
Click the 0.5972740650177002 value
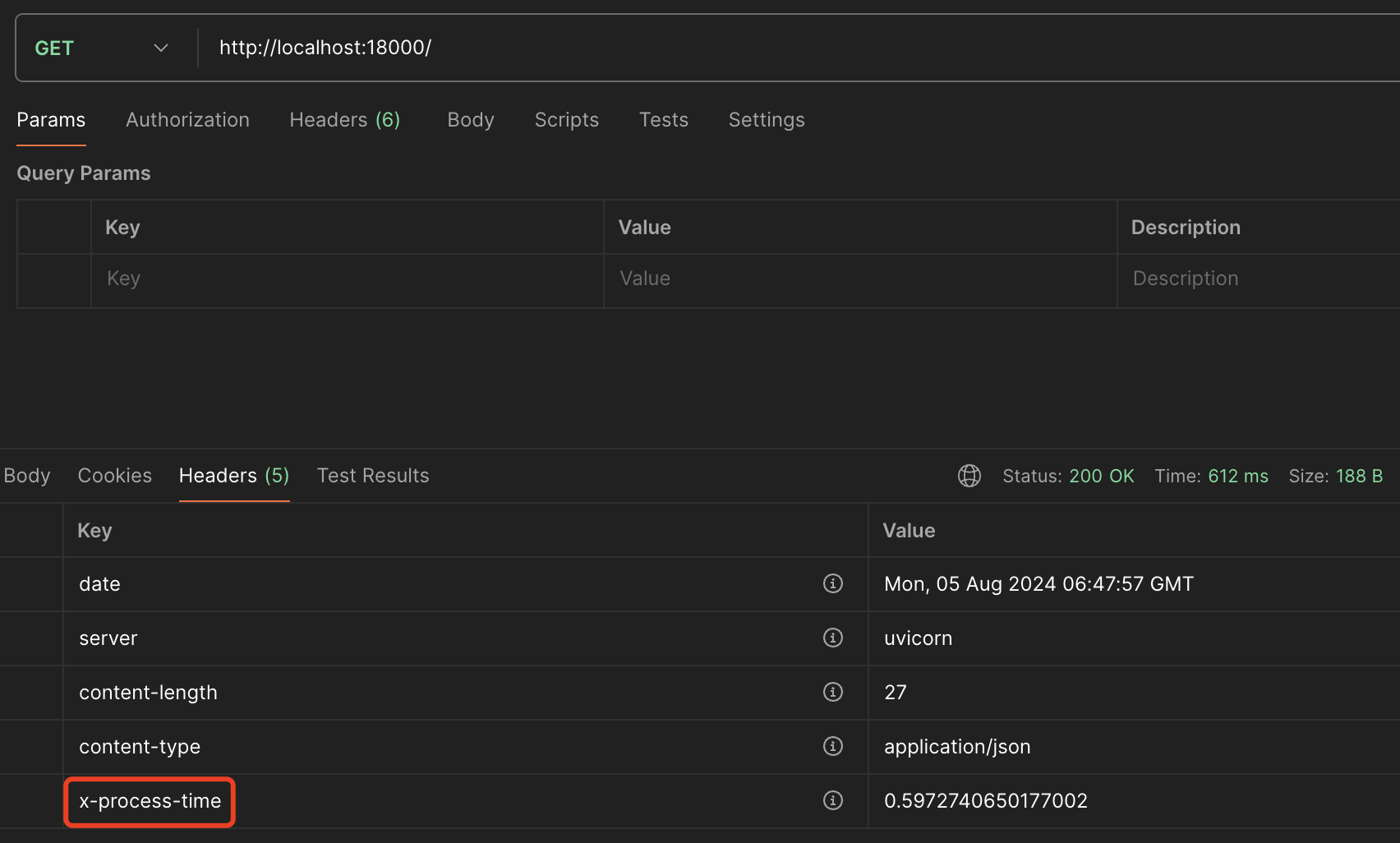(986, 801)
